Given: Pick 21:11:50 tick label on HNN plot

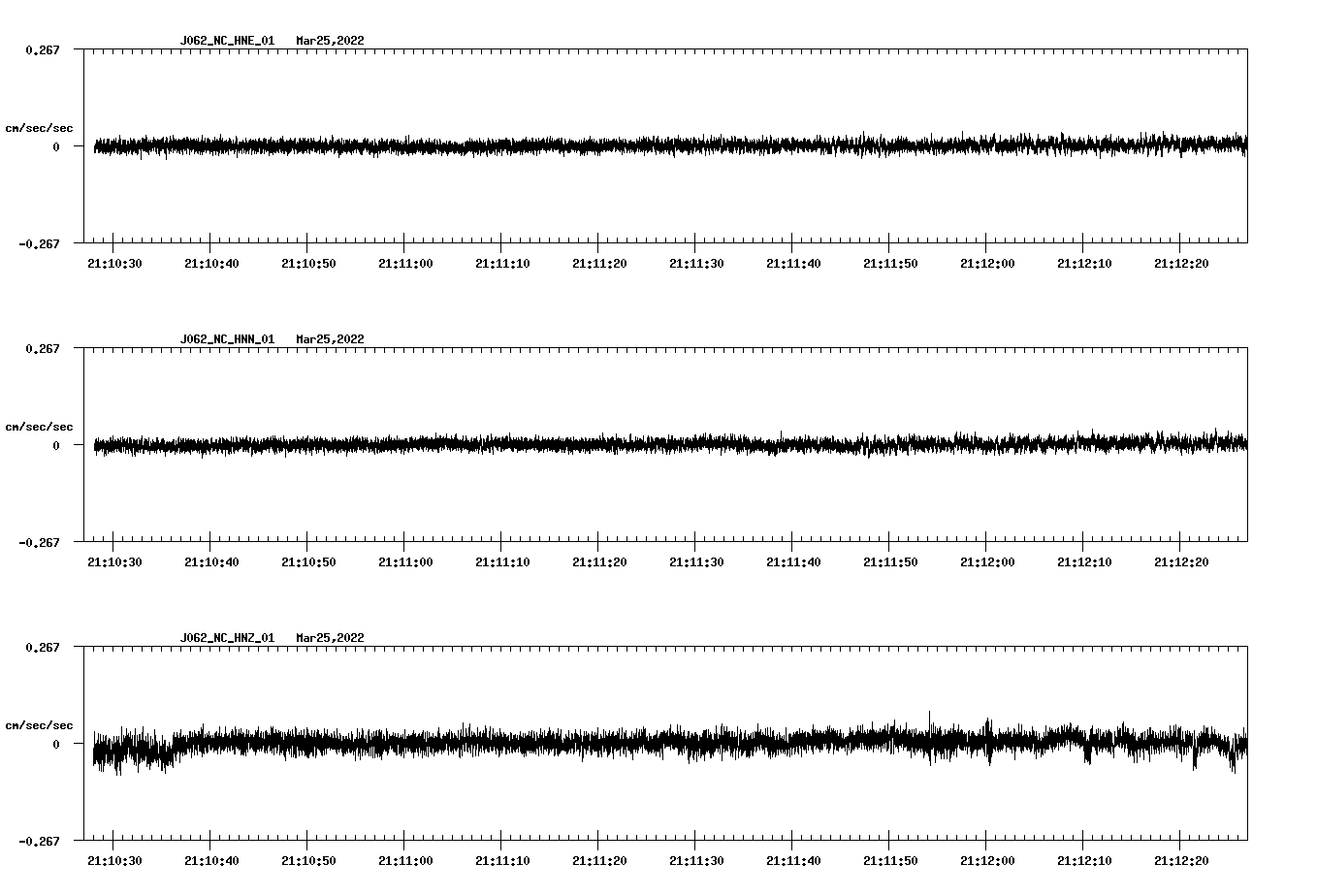Looking at the screenshot, I should coord(890,562).
